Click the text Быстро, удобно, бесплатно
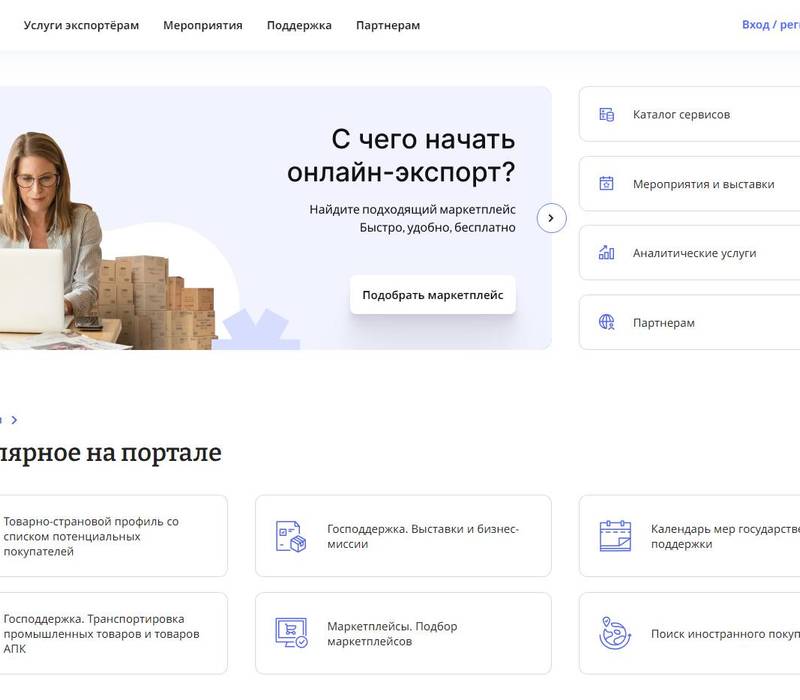Screen dimensions: 800x700 pos(437,228)
